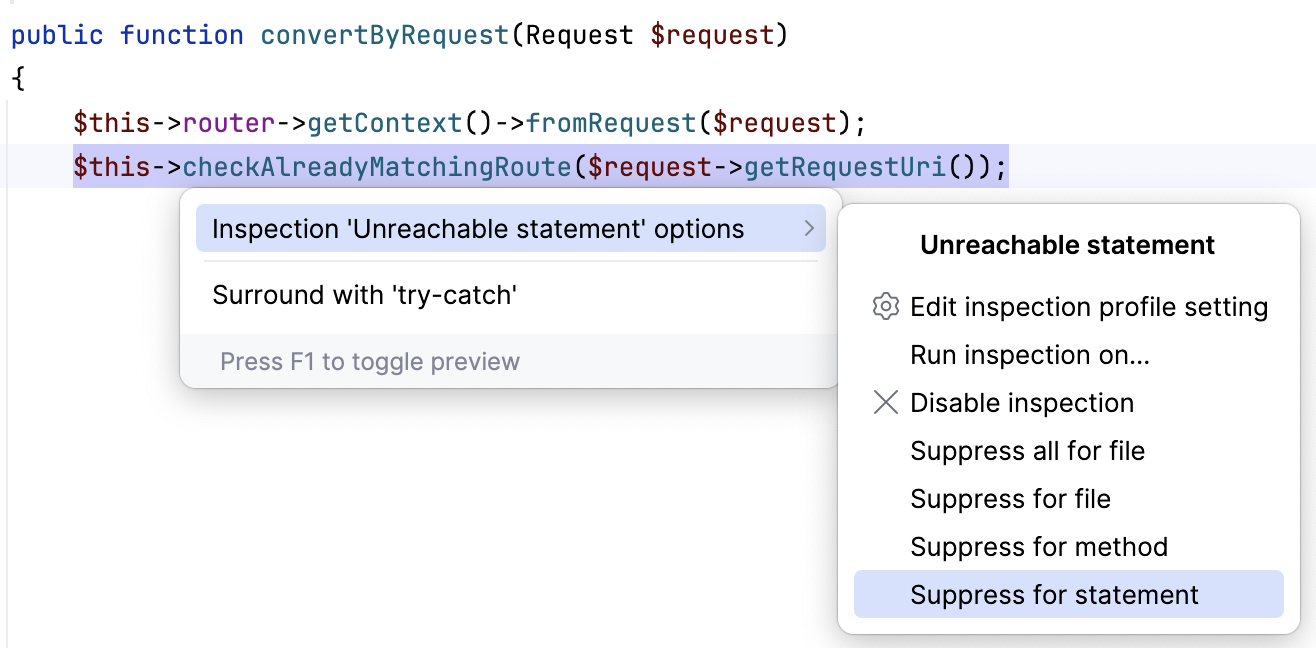Expand the inspection options submenu arrow
The image size is (1316, 648).
809,229
